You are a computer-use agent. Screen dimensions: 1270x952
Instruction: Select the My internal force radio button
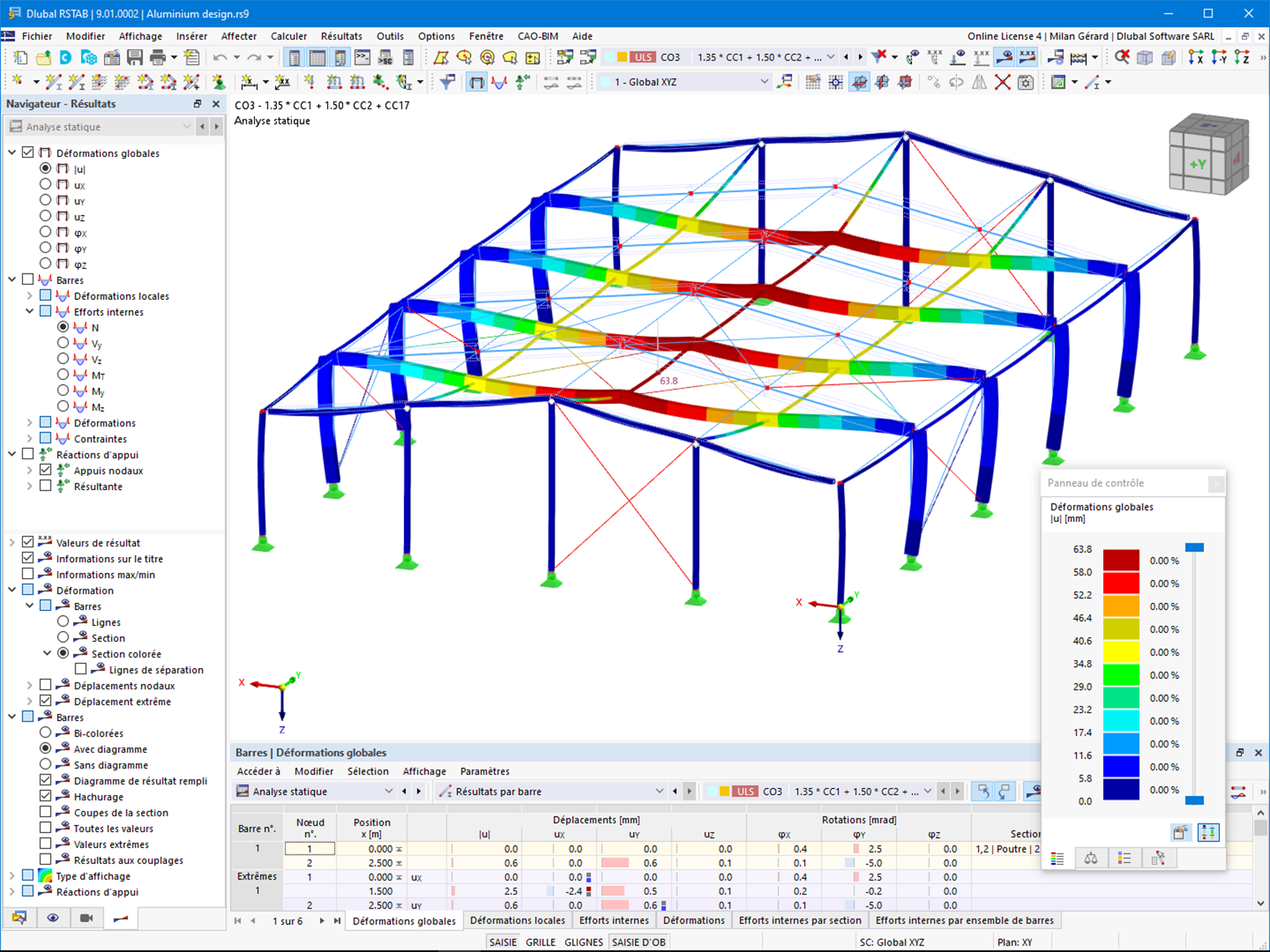pos(63,390)
